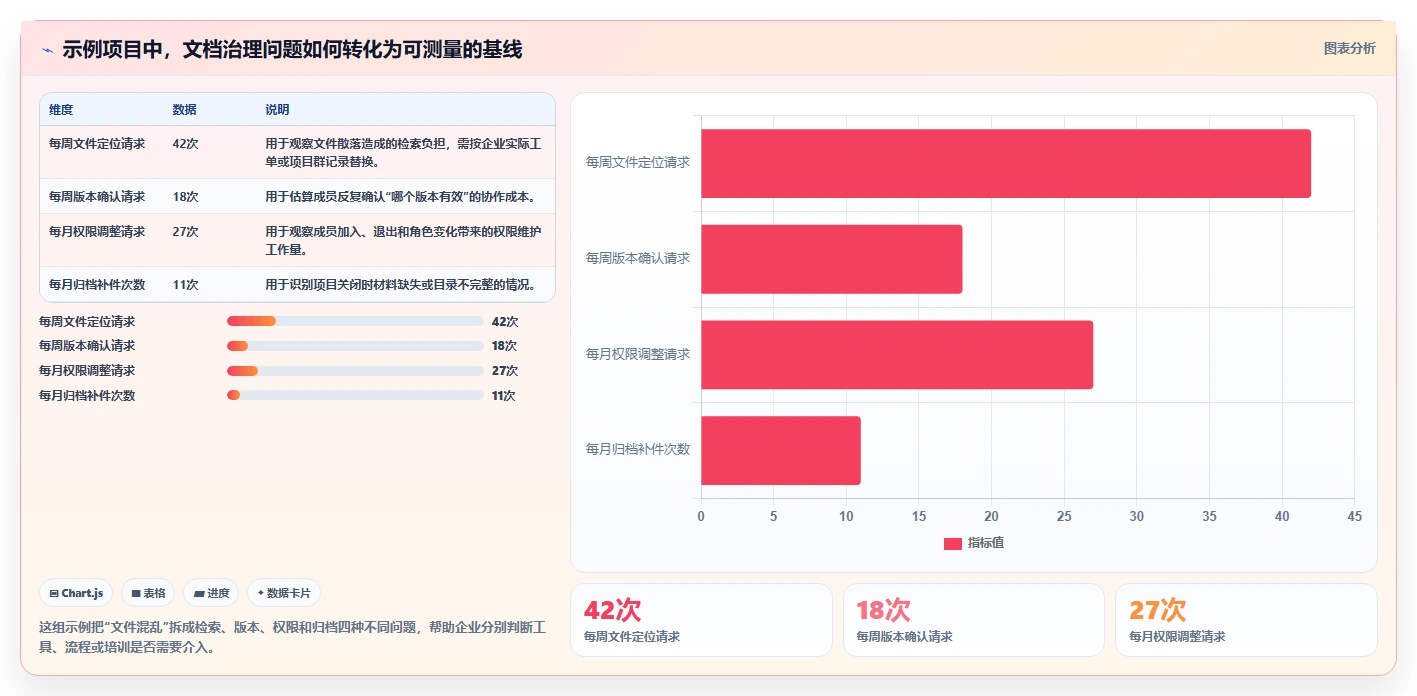The width and height of the screenshot is (1417, 696).
Task: Click the 进度 tag chip
Action: coord(211,593)
